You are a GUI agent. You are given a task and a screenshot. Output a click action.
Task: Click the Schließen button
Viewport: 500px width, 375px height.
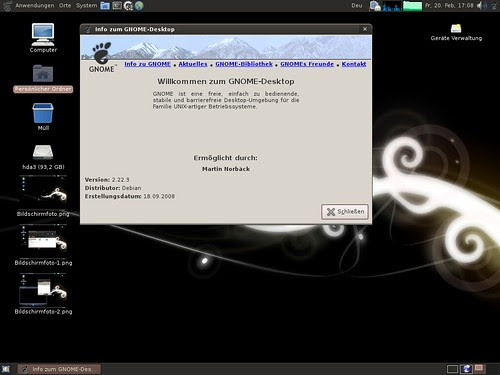click(345, 212)
